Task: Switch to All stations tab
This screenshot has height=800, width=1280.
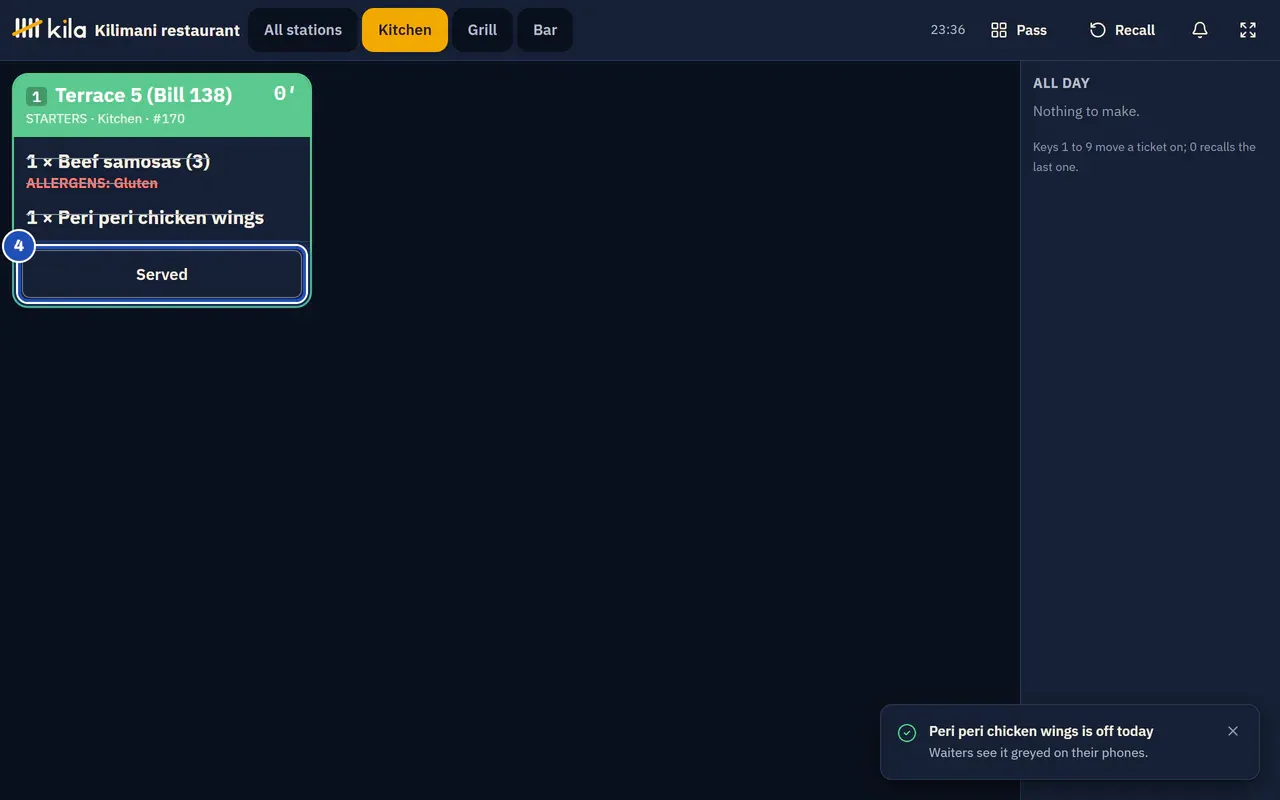Action: 303,30
